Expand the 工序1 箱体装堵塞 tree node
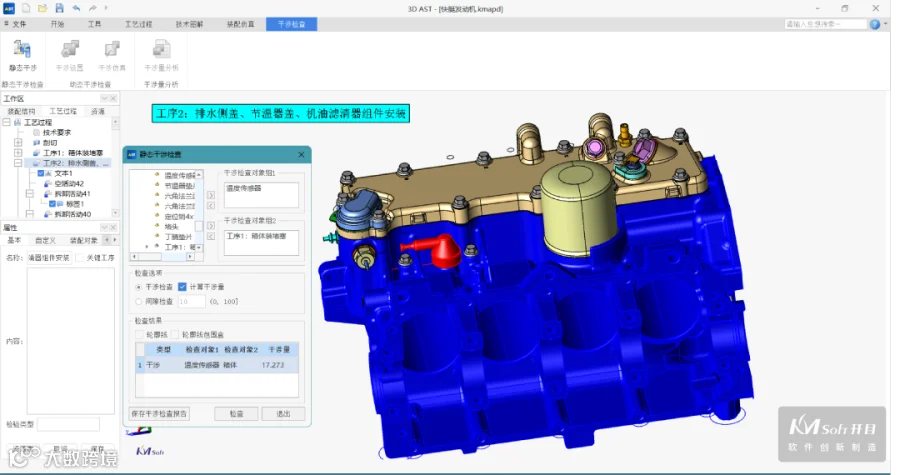The image size is (900, 475). [x=18, y=153]
